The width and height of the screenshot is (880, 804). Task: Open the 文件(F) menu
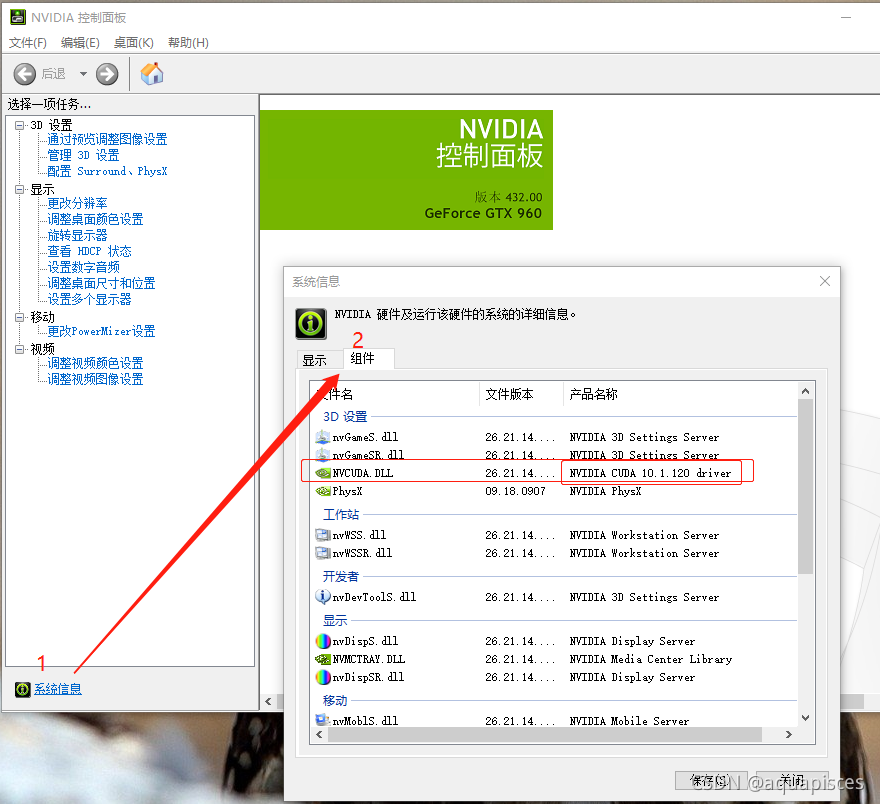tap(28, 43)
